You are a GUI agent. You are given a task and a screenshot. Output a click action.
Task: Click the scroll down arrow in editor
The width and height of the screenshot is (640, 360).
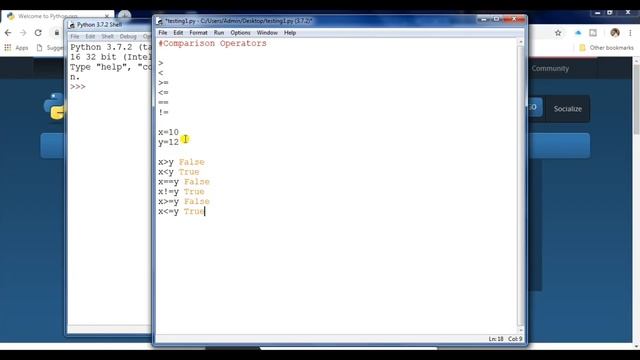pos(521,329)
